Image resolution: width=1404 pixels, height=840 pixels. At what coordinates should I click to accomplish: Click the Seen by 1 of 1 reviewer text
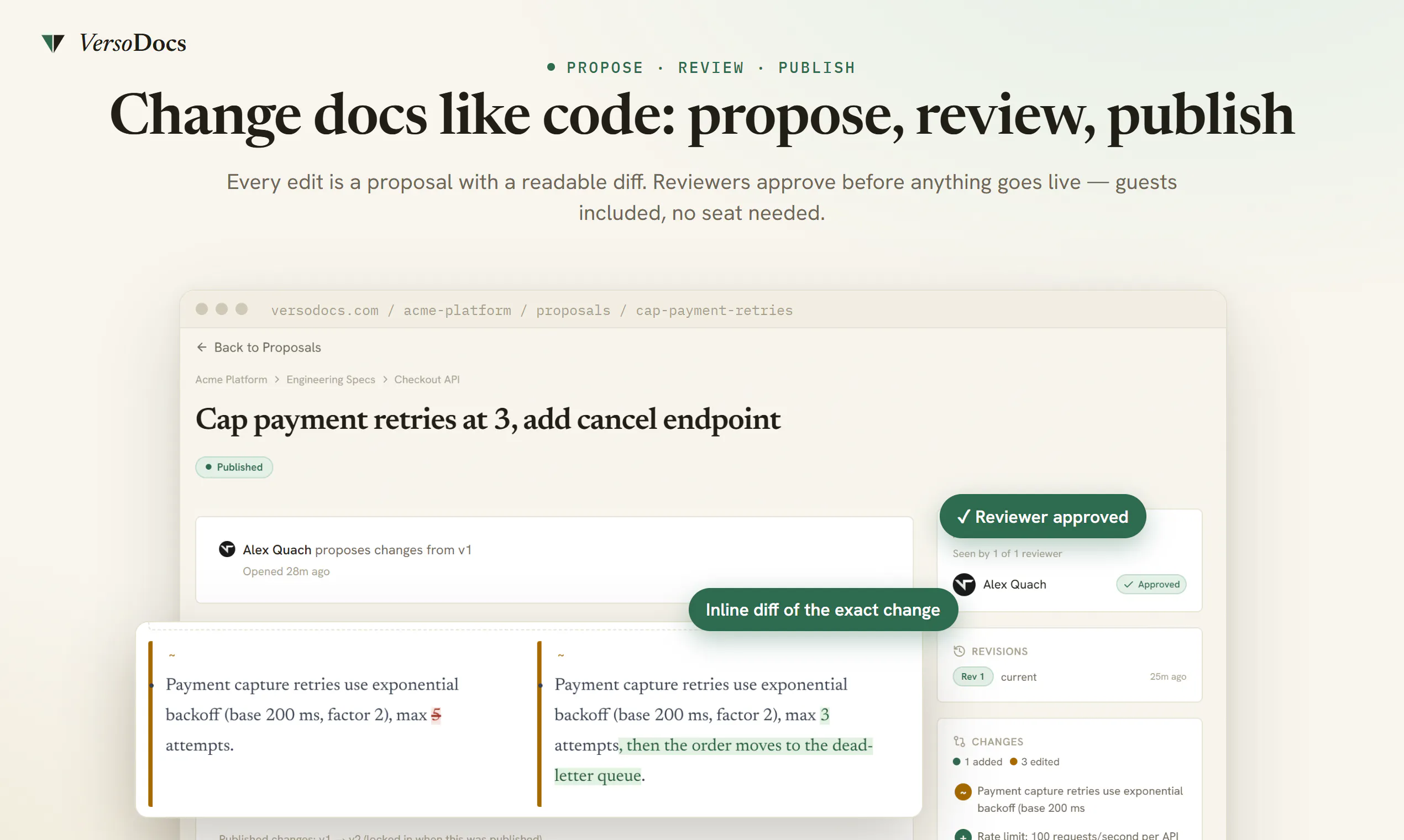(1007, 553)
